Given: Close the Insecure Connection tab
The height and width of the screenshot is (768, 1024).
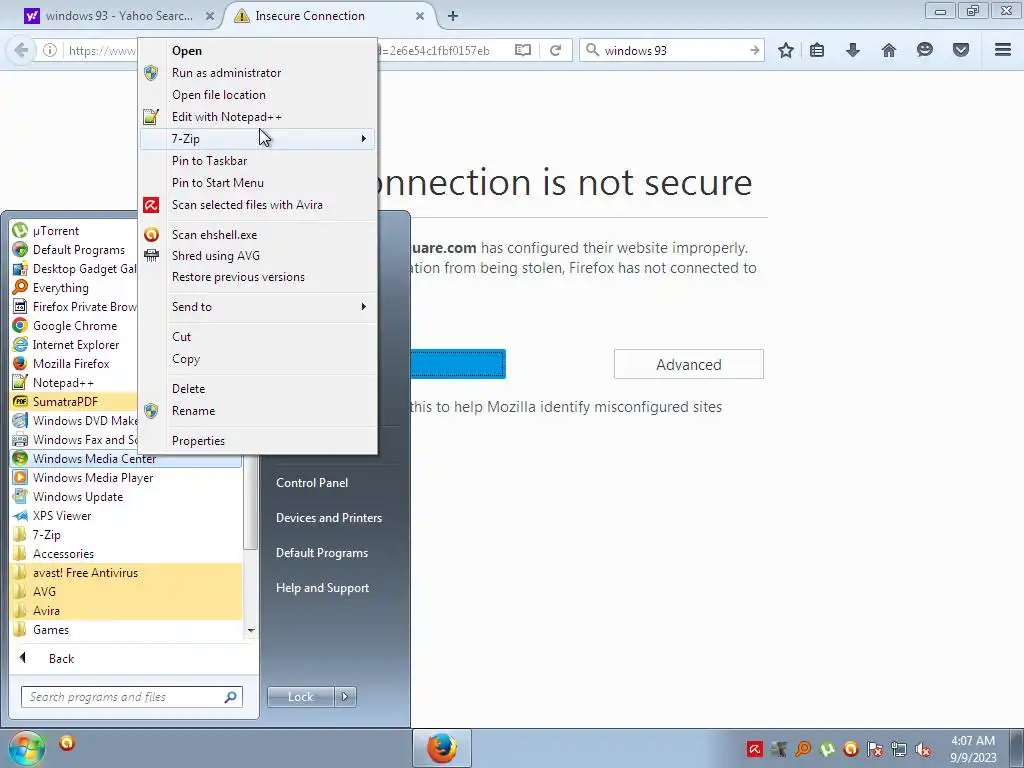Looking at the screenshot, I should pyautogui.click(x=420, y=16).
